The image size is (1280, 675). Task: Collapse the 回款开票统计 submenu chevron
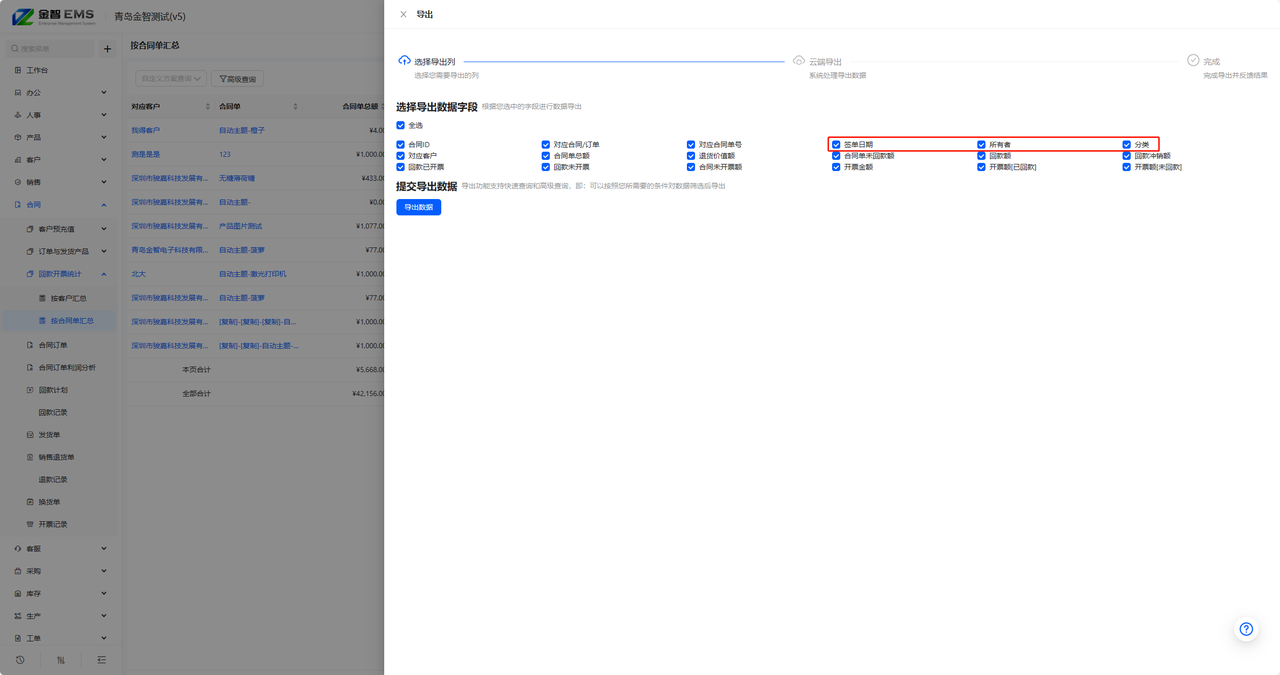104,274
